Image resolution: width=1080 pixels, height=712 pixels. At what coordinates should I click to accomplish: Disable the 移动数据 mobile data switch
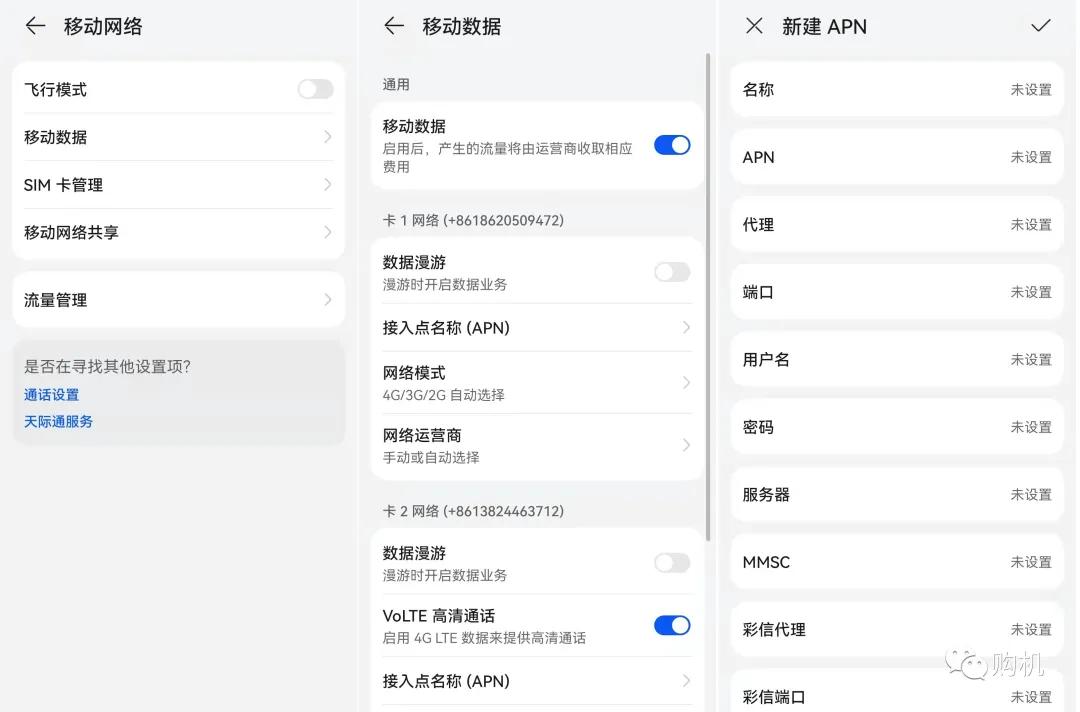click(x=671, y=144)
